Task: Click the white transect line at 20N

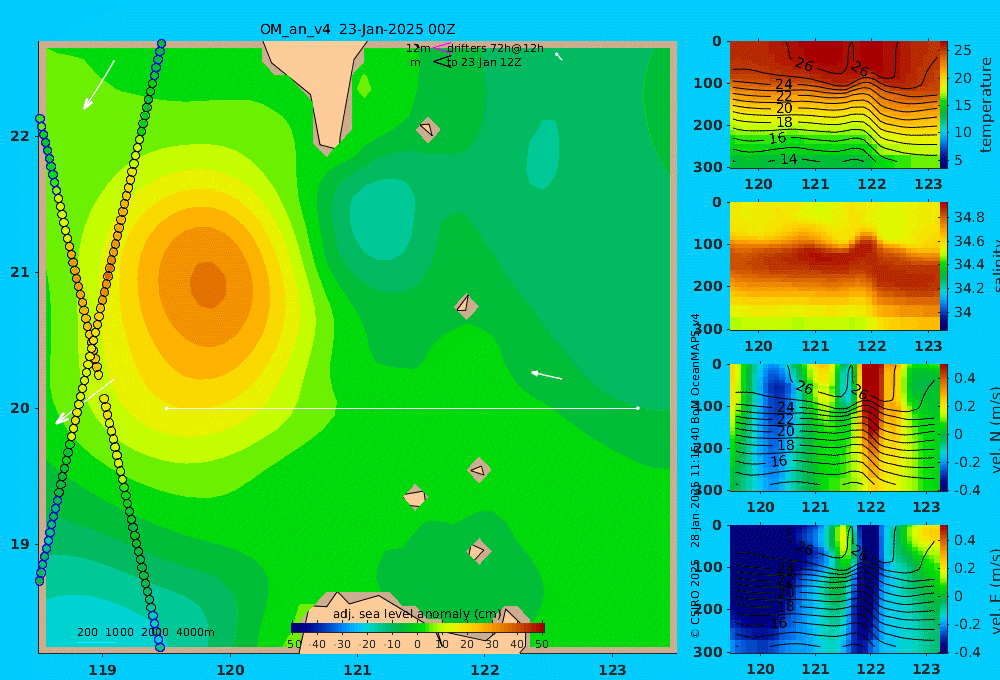Action: pyautogui.click(x=402, y=408)
